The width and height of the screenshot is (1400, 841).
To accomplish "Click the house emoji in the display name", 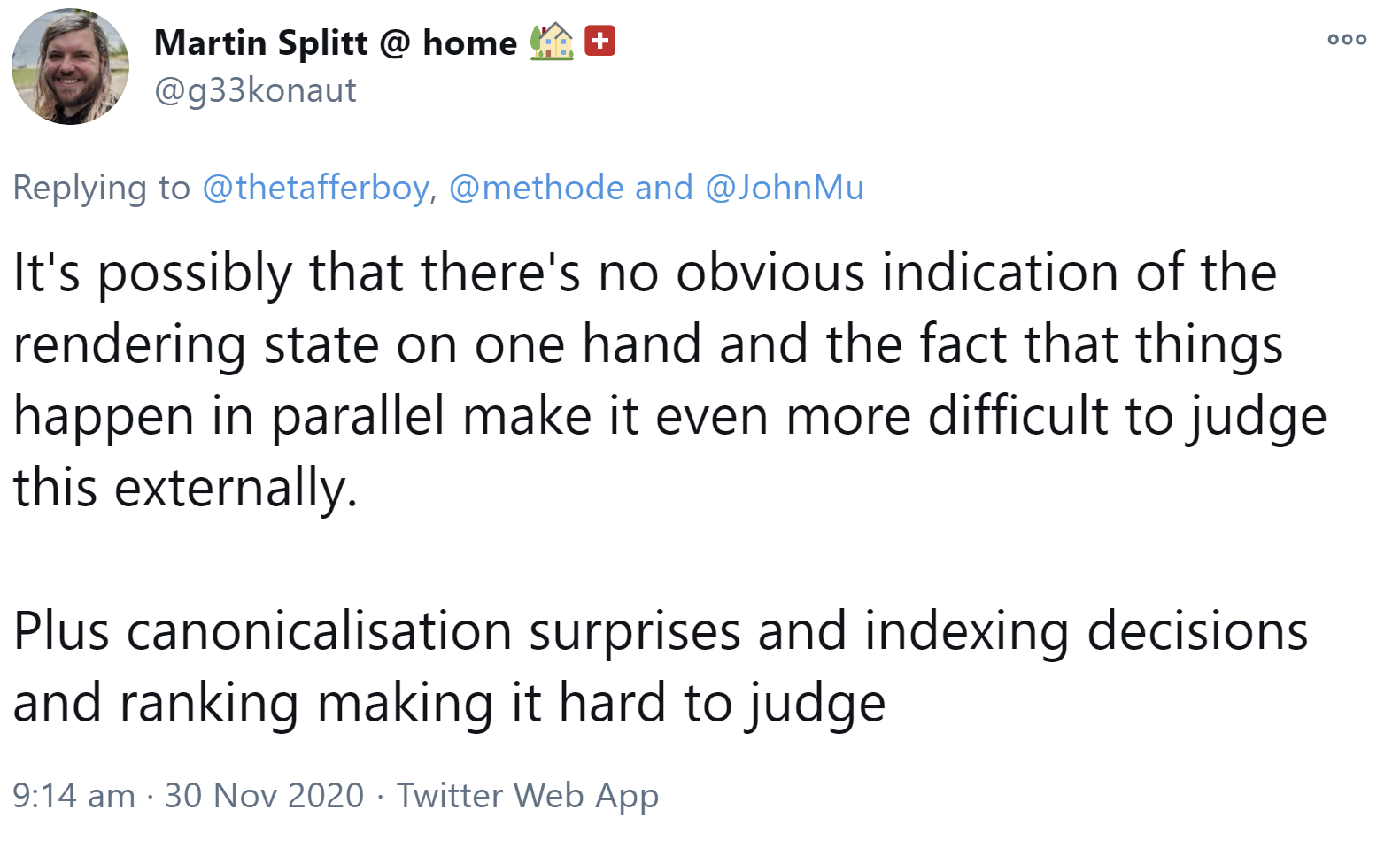I will pyautogui.click(x=551, y=42).
